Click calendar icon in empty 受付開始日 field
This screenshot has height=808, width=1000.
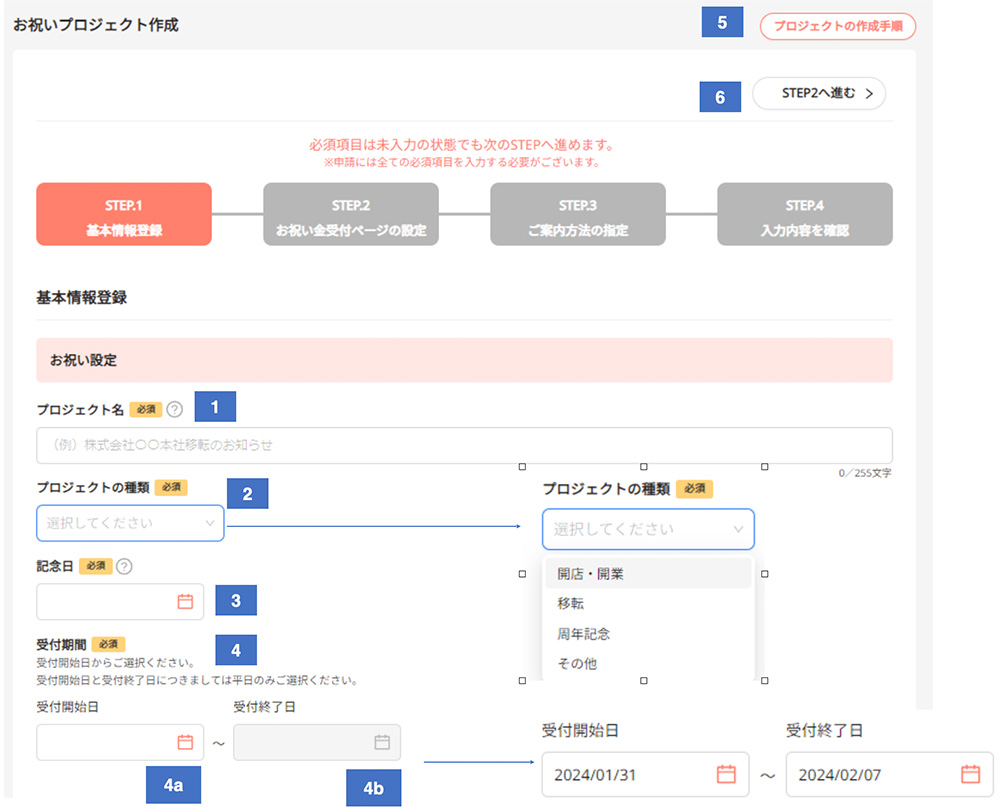184,742
